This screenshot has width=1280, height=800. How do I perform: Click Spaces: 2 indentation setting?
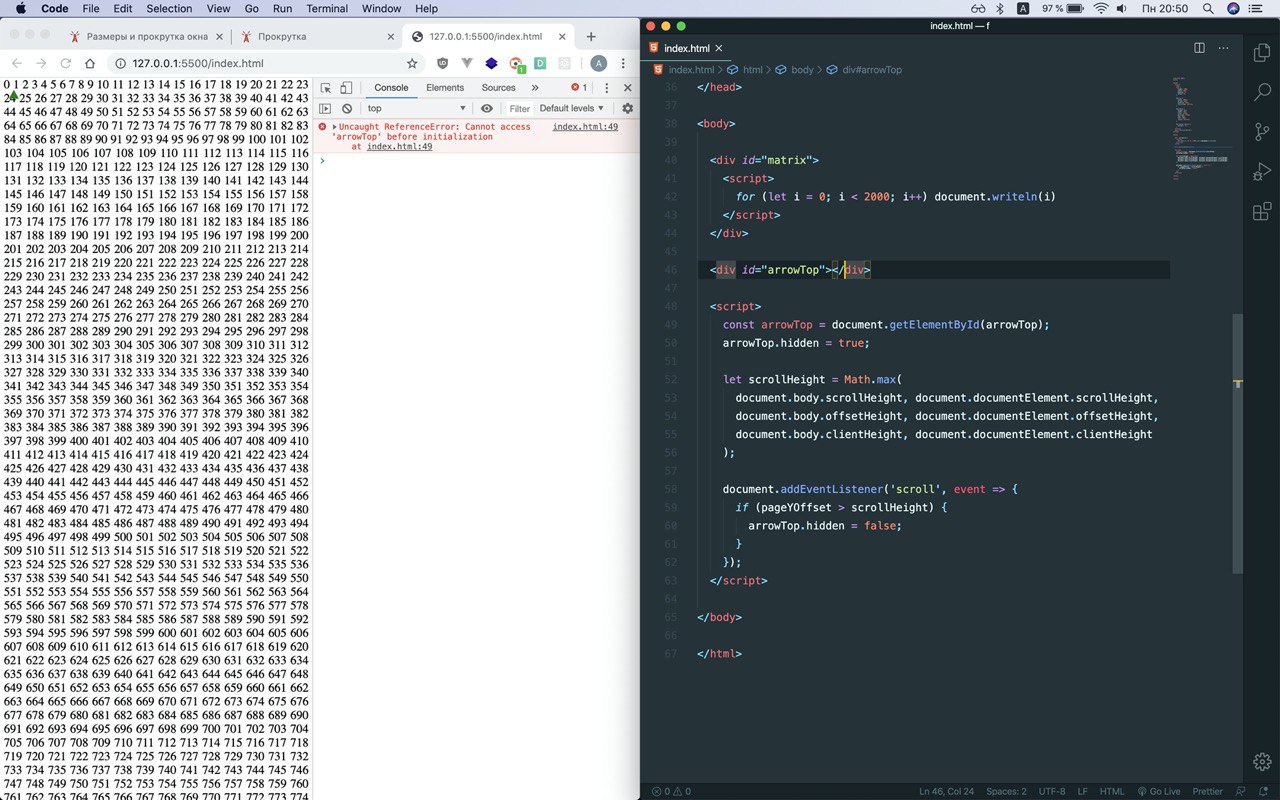[x=1006, y=792]
